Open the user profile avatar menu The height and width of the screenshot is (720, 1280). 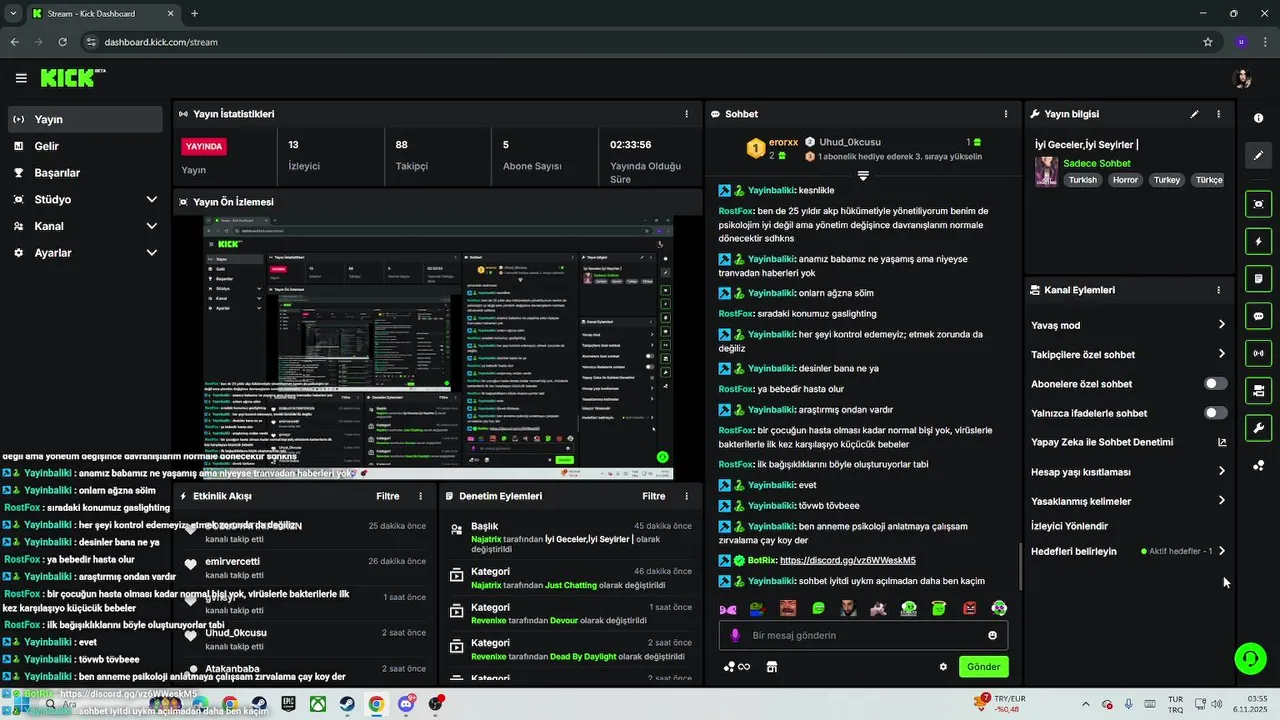[1243, 78]
